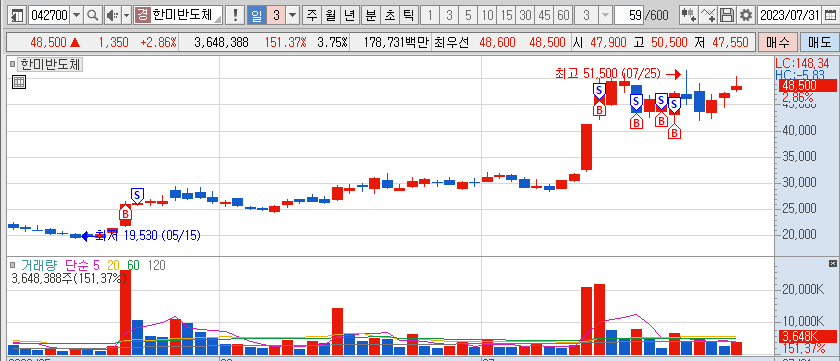Click the stock search magnifier icon
This screenshot has height=361, width=840.
(93, 16)
